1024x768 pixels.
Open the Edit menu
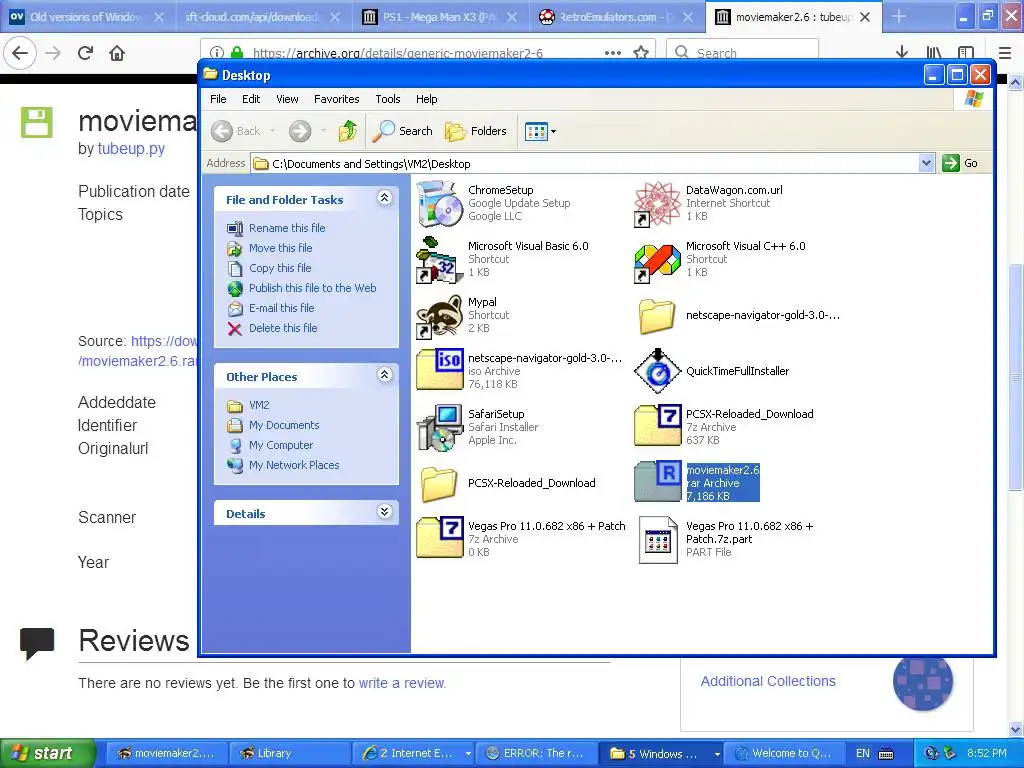tap(251, 99)
